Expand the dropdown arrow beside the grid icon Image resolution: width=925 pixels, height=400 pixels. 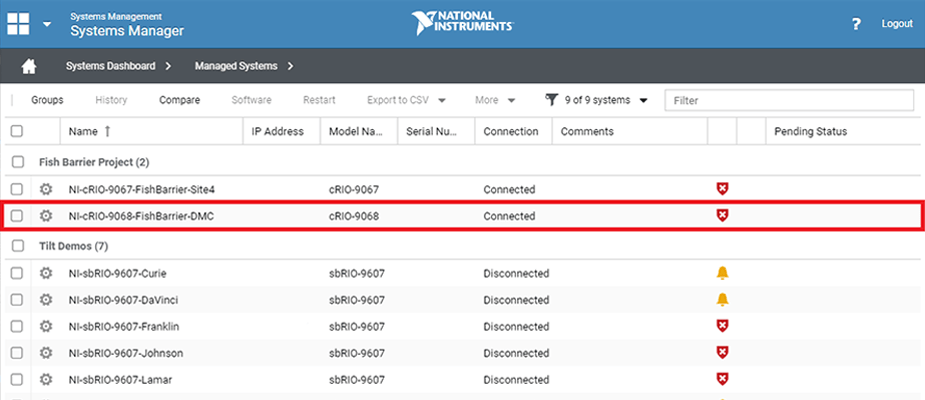47,24
